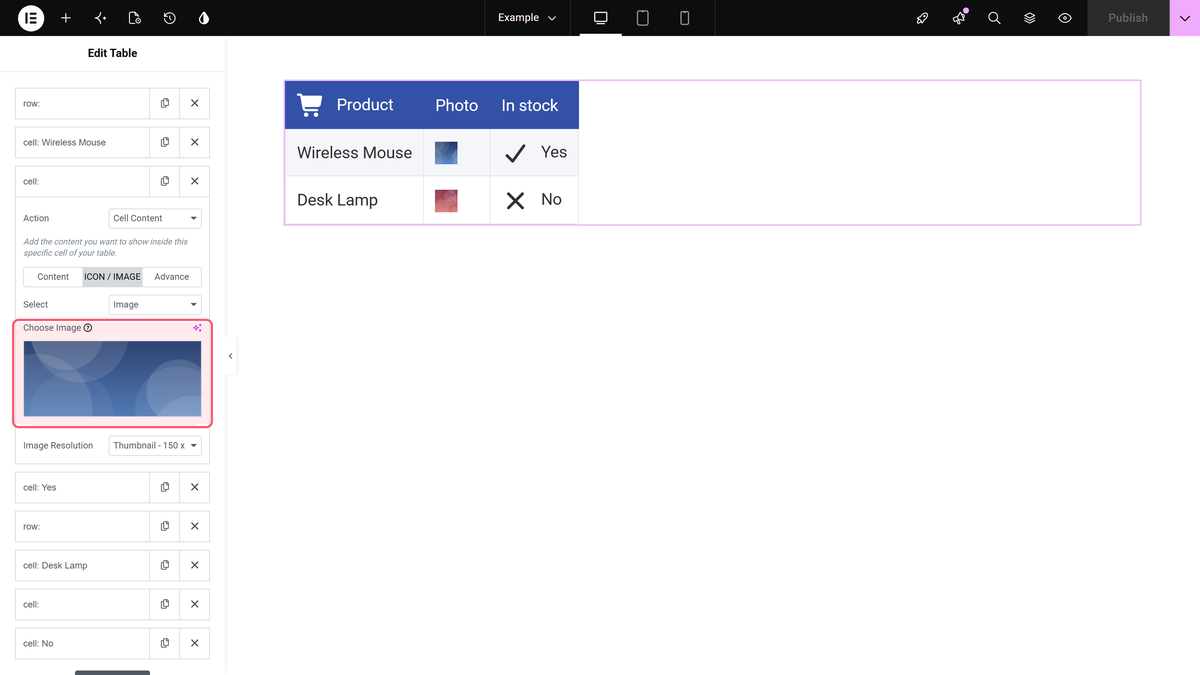This screenshot has width=1200, height=675.
Task: Expand the 'cell: Wireless Mouse' item
Action: [x=82, y=142]
